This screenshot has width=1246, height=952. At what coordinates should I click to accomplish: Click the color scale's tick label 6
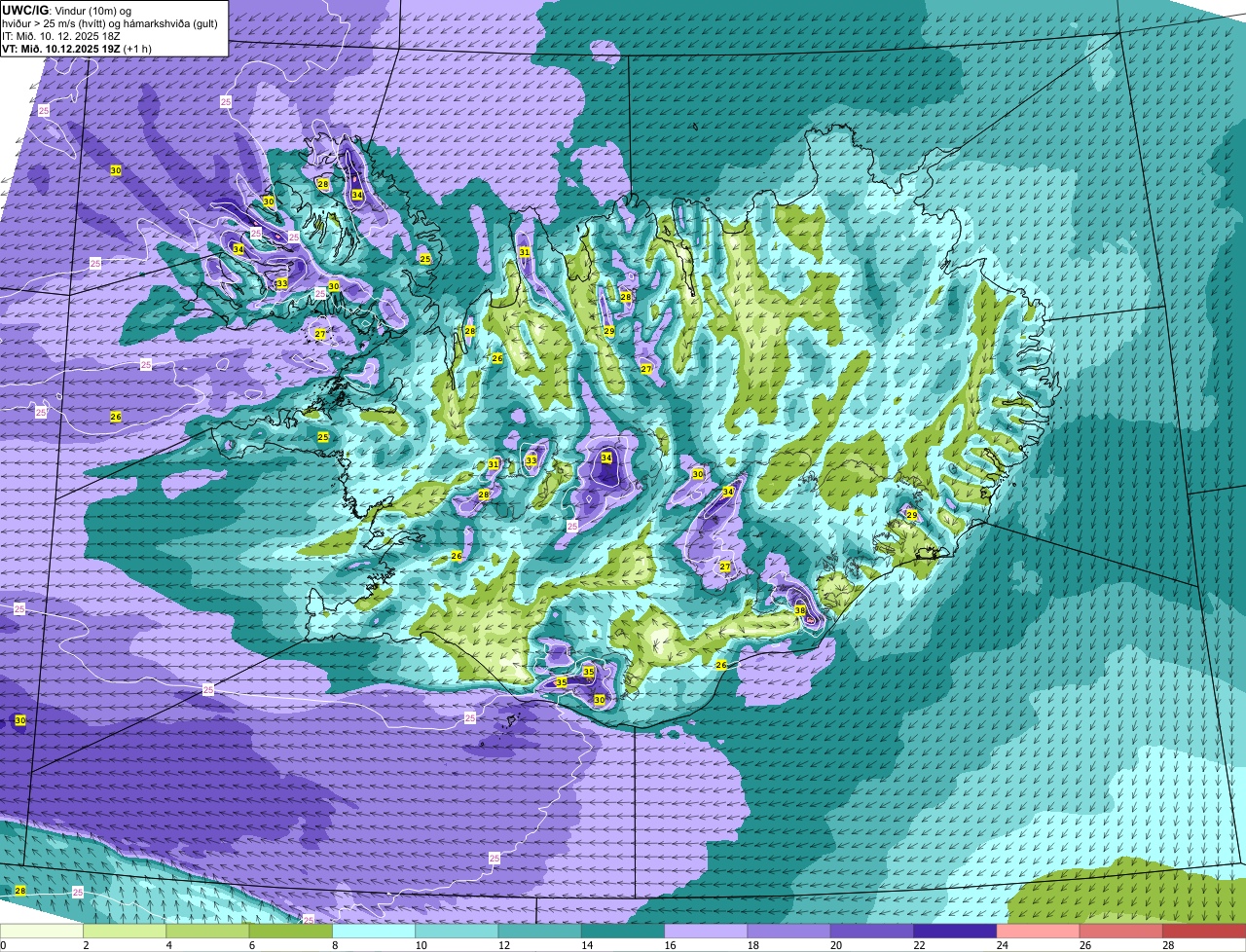(x=252, y=945)
